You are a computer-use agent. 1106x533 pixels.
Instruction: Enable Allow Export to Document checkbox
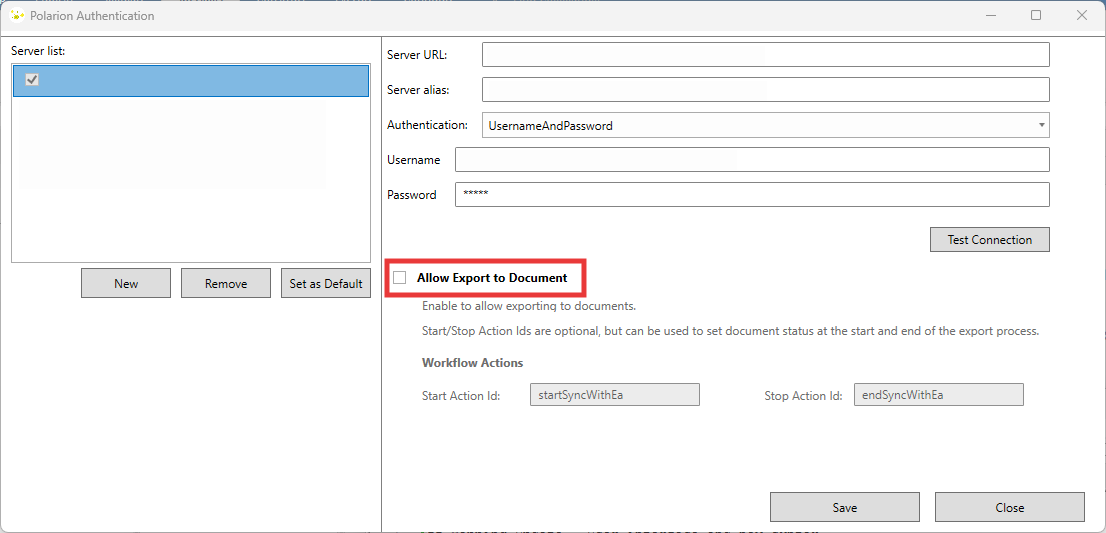400,278
